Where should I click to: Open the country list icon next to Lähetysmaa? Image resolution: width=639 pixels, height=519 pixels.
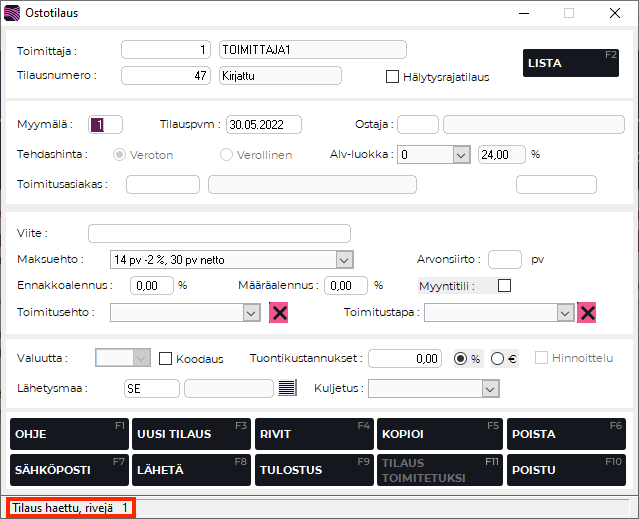(x=287, y=388)
